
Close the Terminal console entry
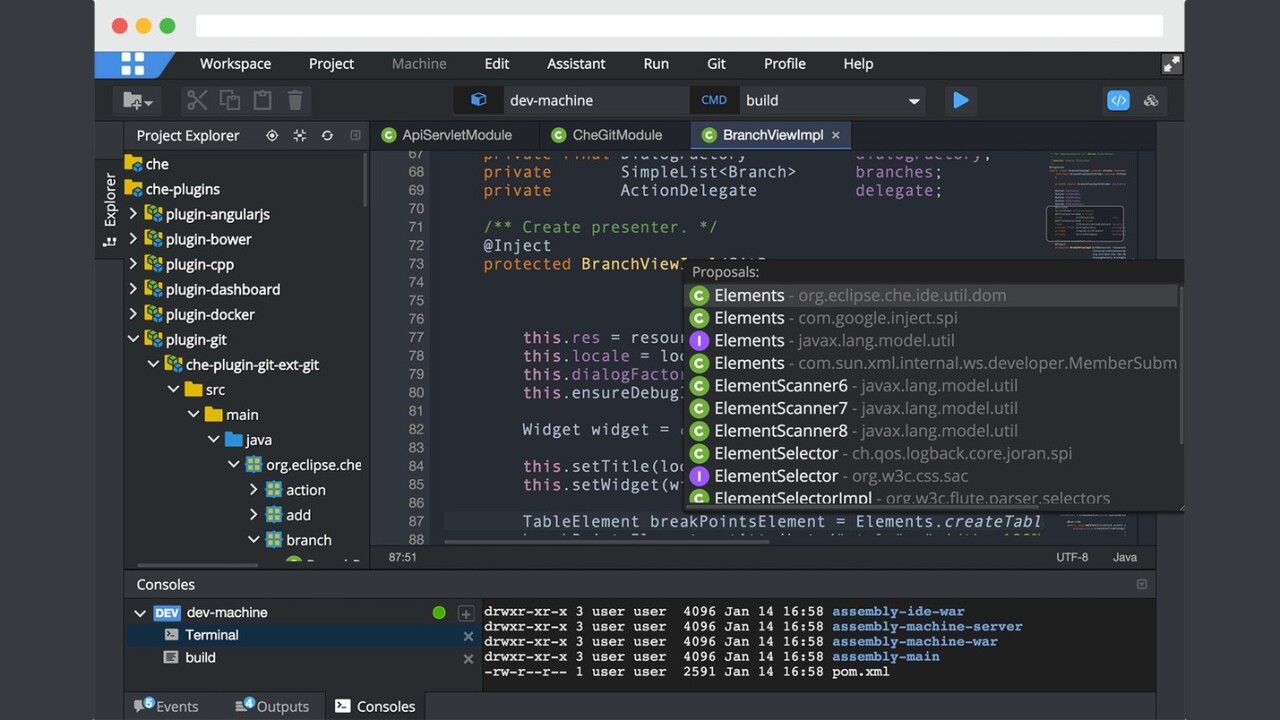point(468,636)
